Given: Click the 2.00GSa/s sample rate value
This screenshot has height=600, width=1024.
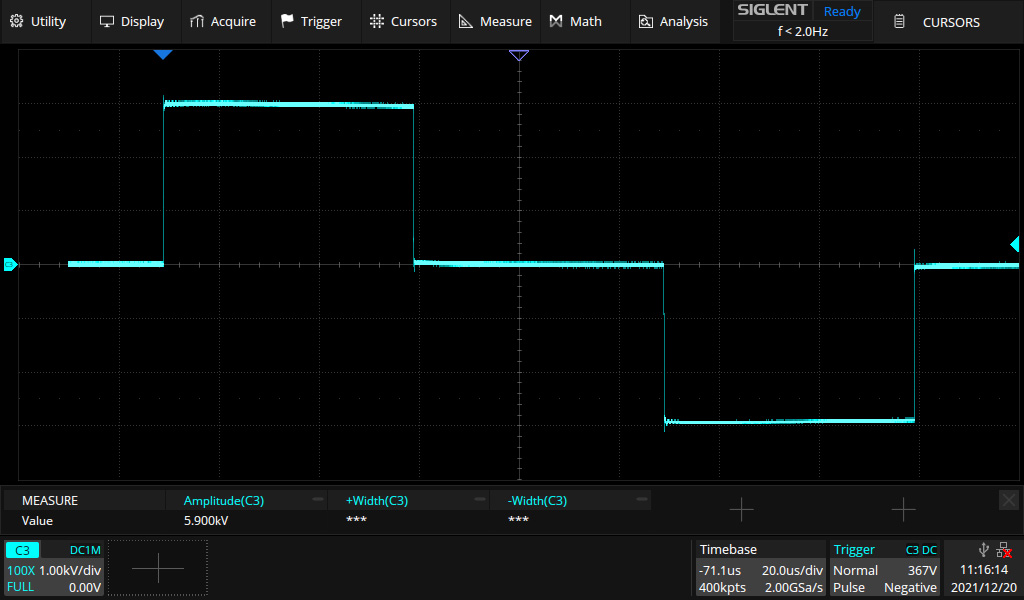Looking at the screenshot, I should [x=793, y=588].
